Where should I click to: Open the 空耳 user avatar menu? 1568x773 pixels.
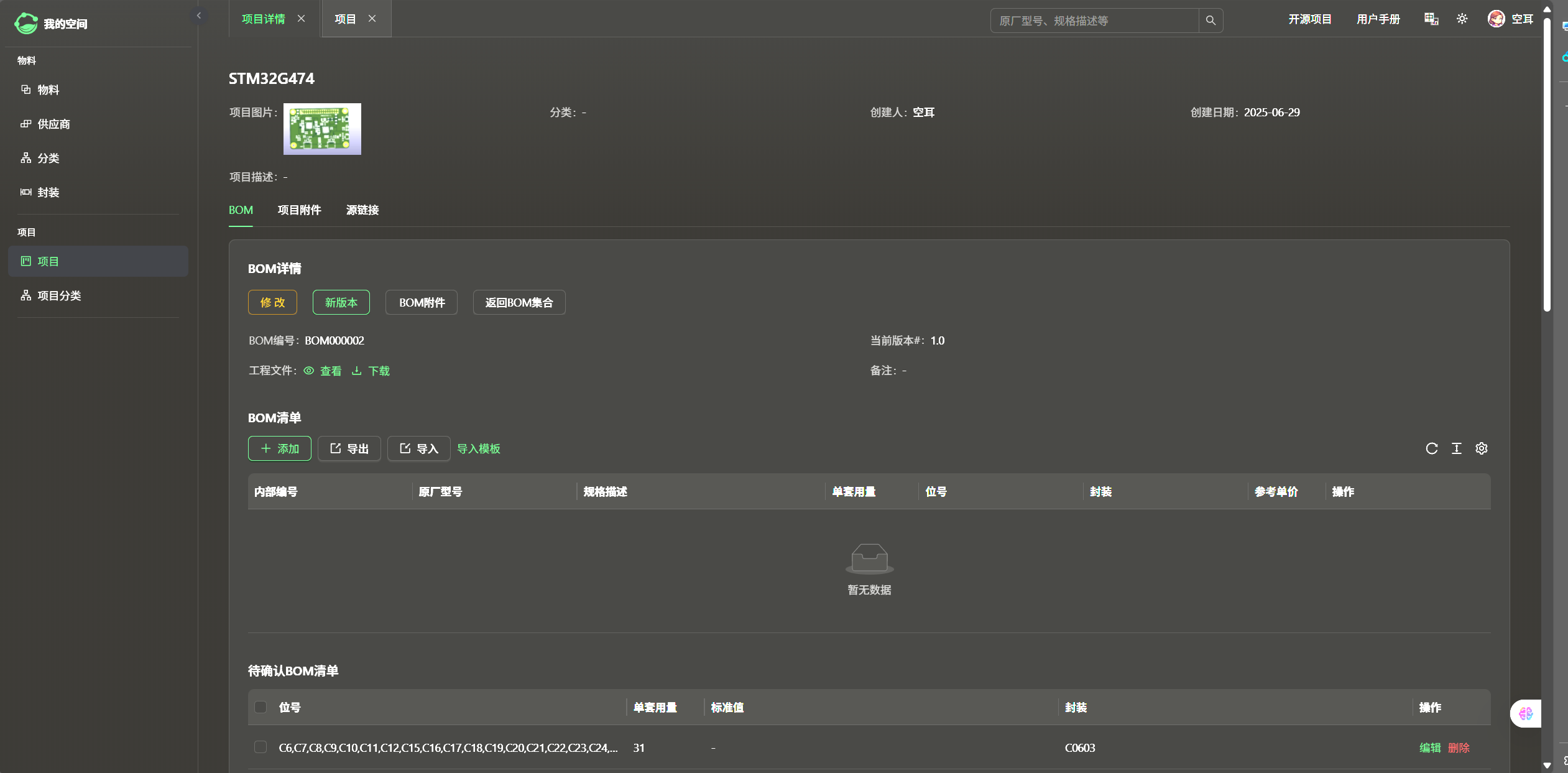[1510, 19]
